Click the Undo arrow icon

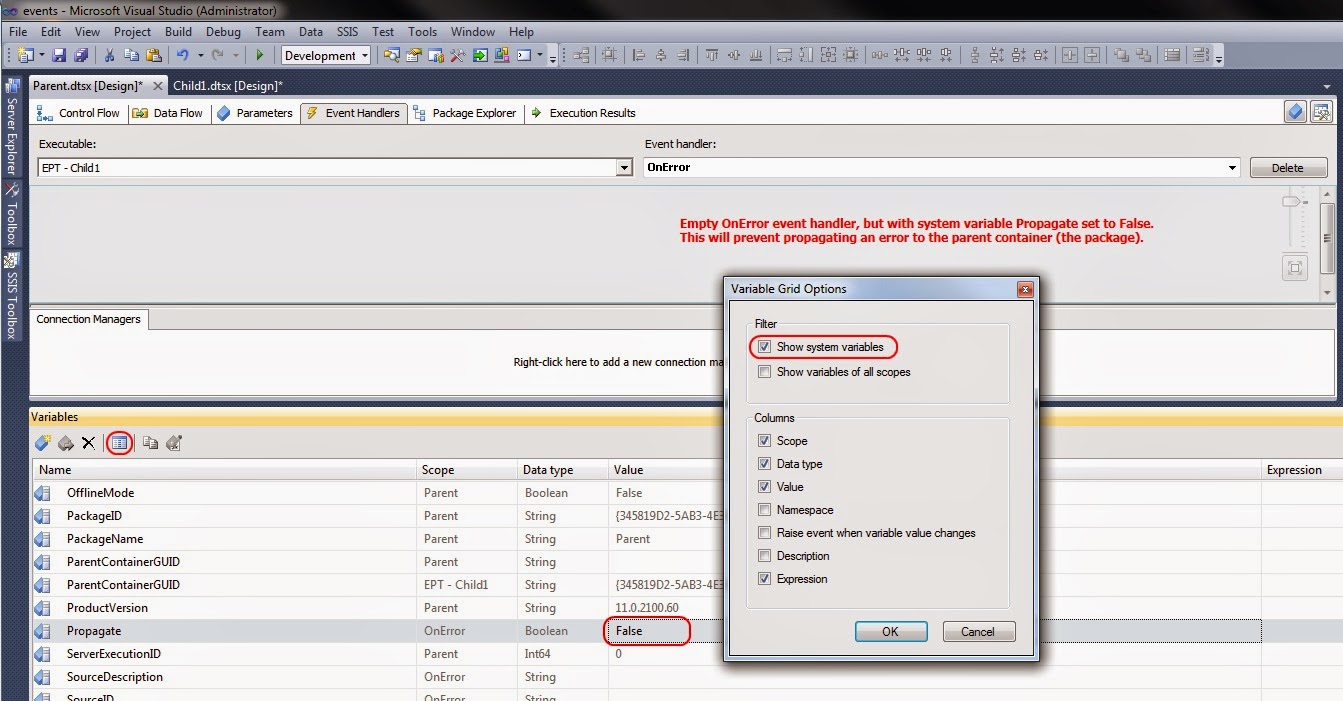point(182,56)
